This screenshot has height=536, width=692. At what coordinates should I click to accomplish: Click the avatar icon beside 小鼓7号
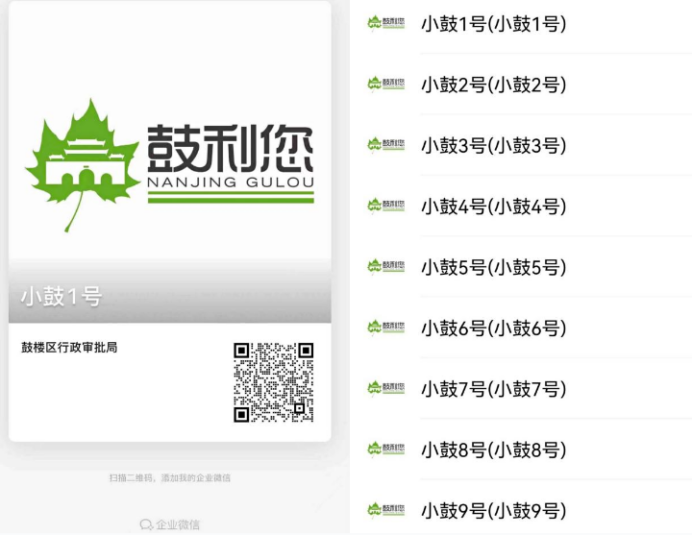(x=386, y=389)
